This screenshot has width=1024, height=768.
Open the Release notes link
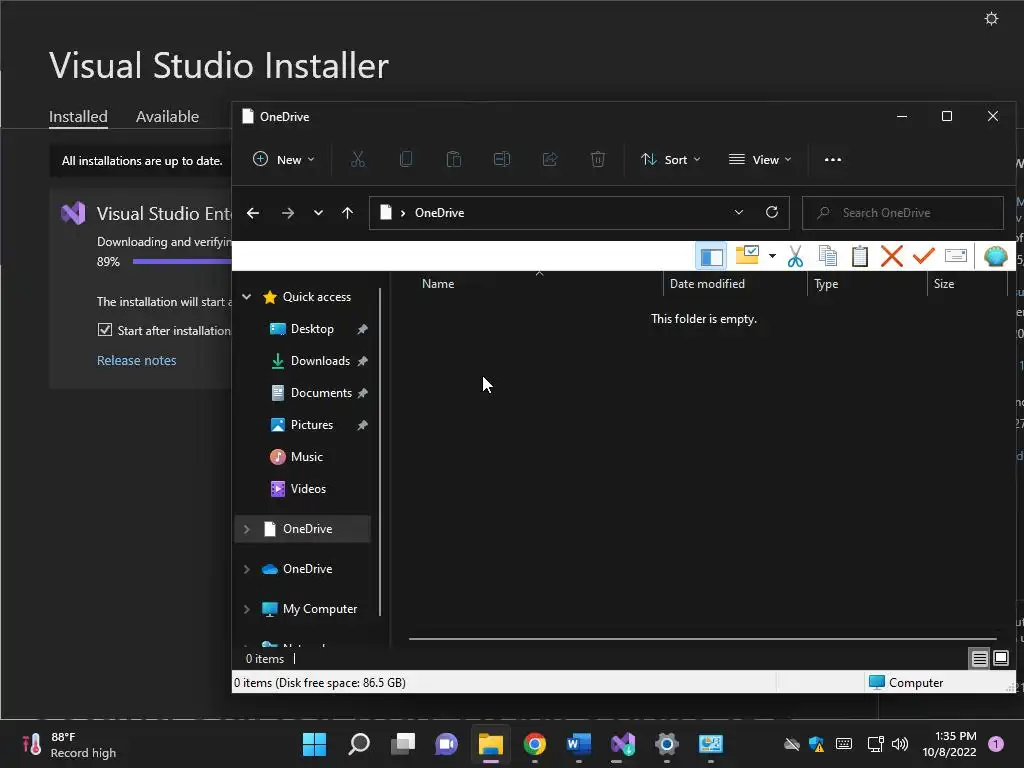(x=136, y=360)
